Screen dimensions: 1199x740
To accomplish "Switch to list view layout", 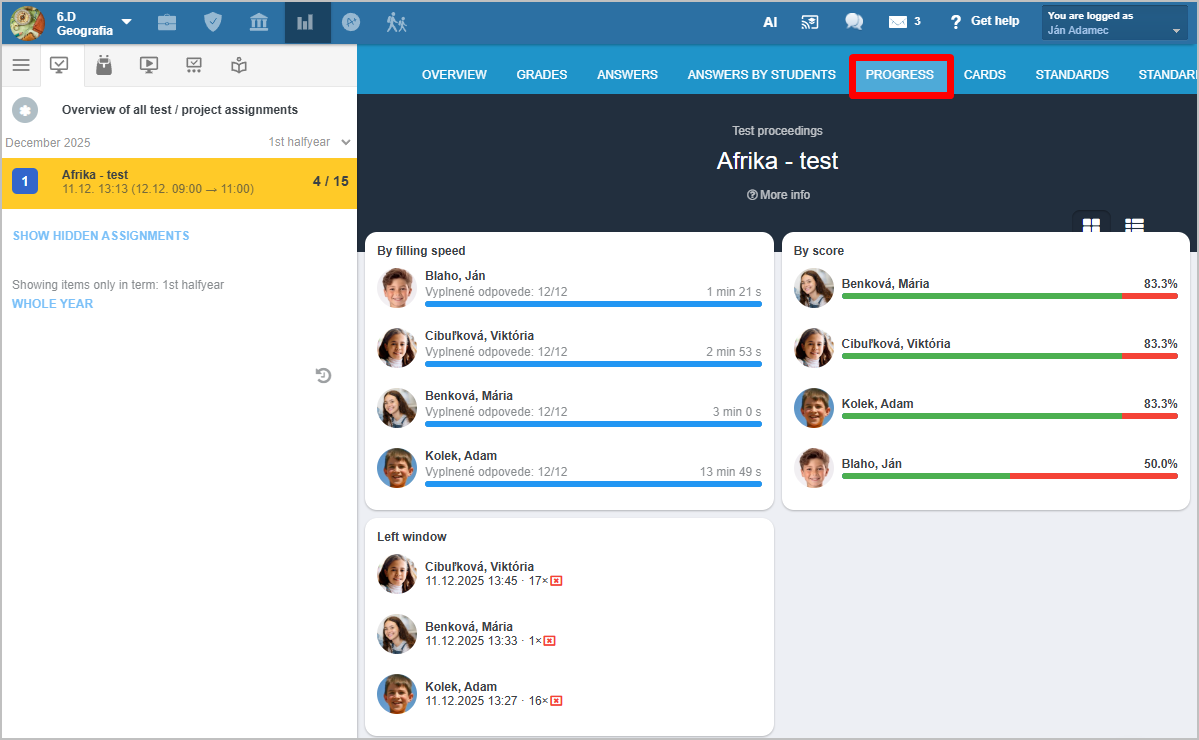I will pos(1134,225).
